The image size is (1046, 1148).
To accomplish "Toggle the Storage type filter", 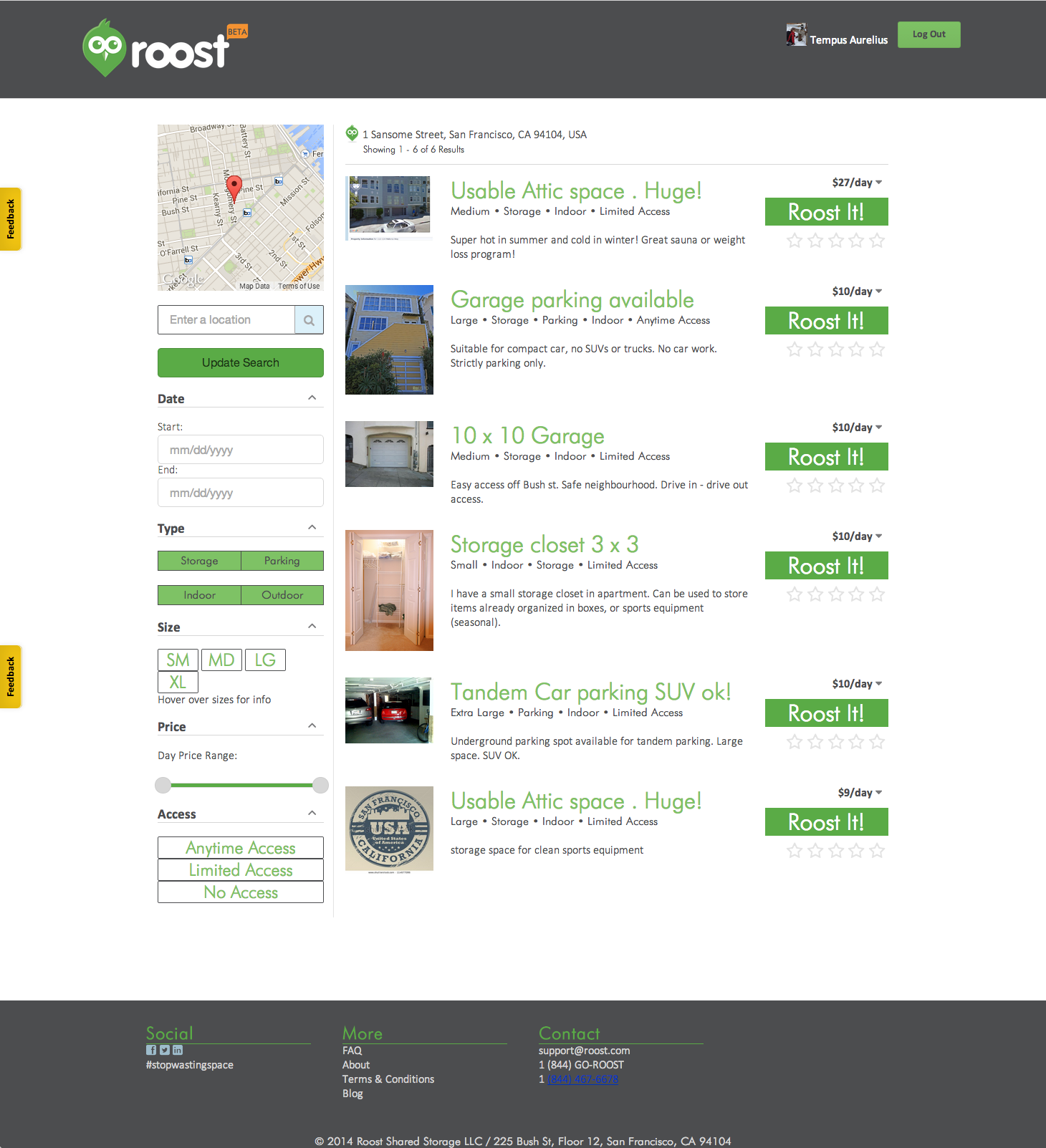I will tap(199, 561).
